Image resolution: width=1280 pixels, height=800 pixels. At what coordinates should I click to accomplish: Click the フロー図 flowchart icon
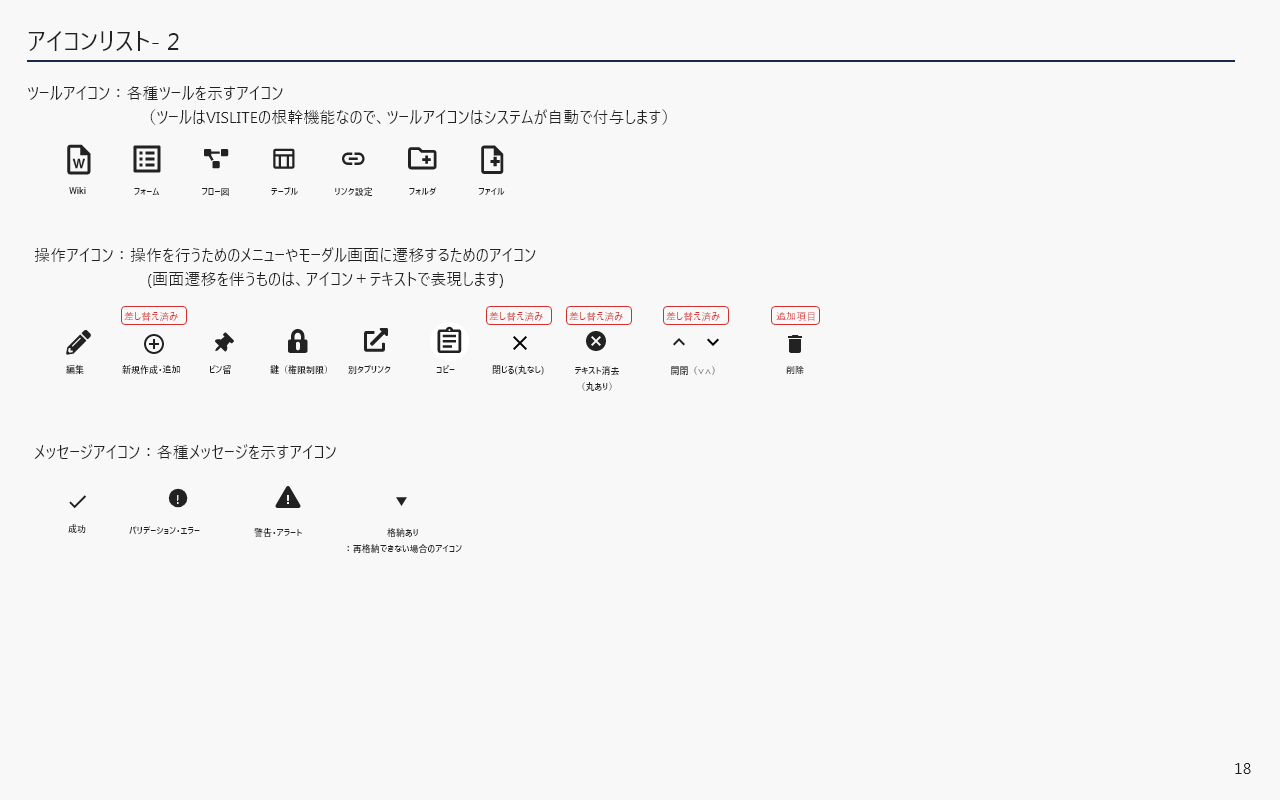point(216,158)
